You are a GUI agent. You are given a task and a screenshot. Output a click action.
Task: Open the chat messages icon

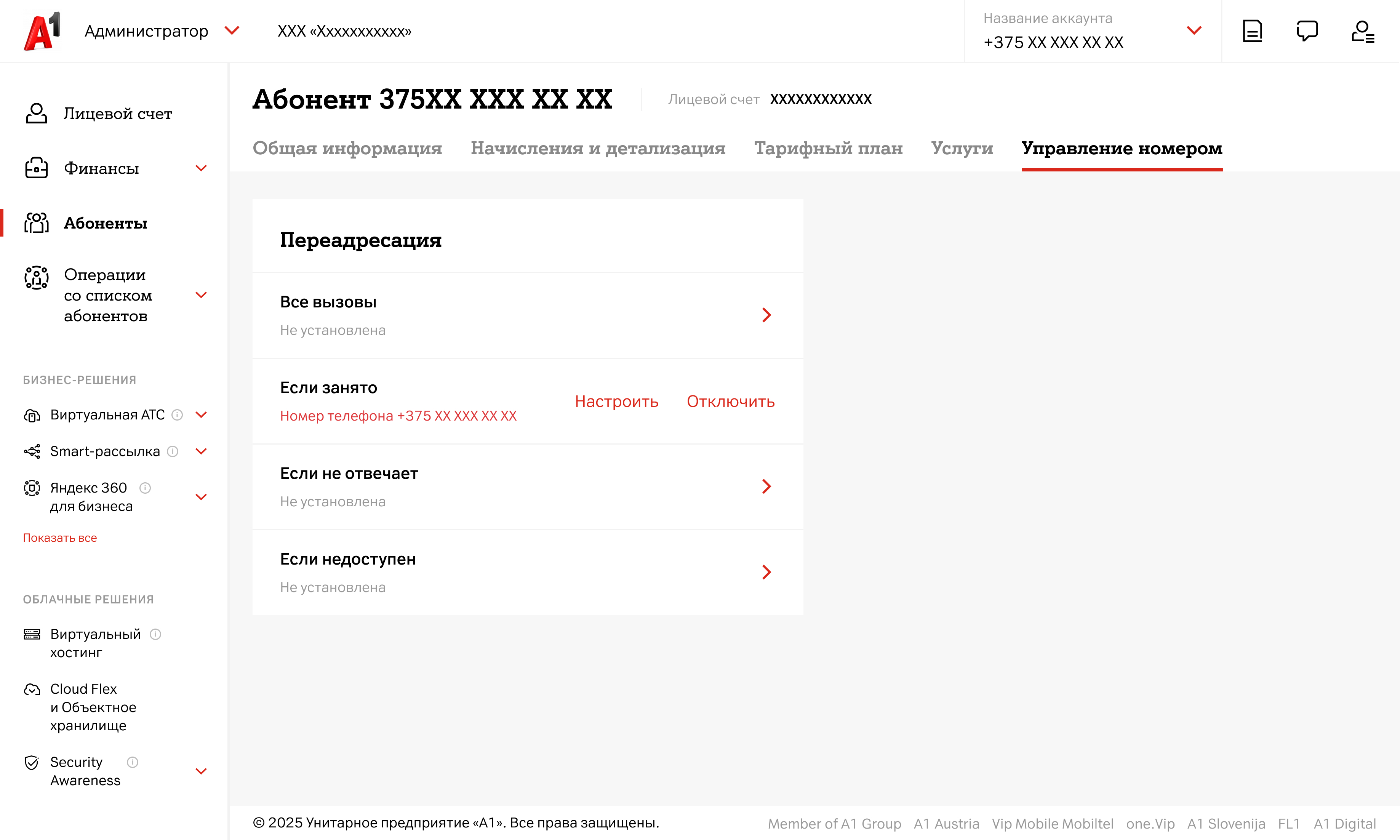point(1307,31)
